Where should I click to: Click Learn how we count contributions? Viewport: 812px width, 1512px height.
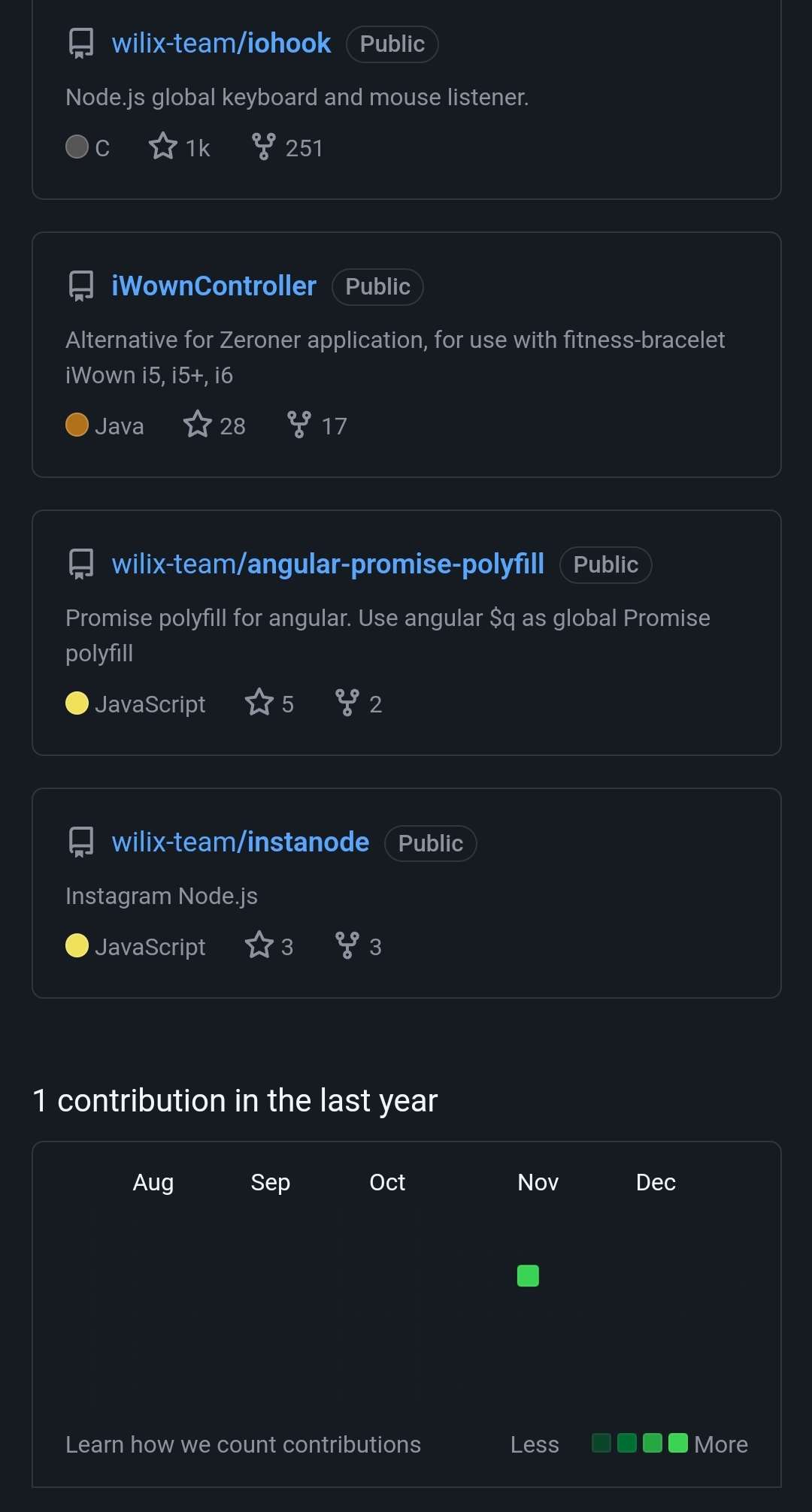243,1444
